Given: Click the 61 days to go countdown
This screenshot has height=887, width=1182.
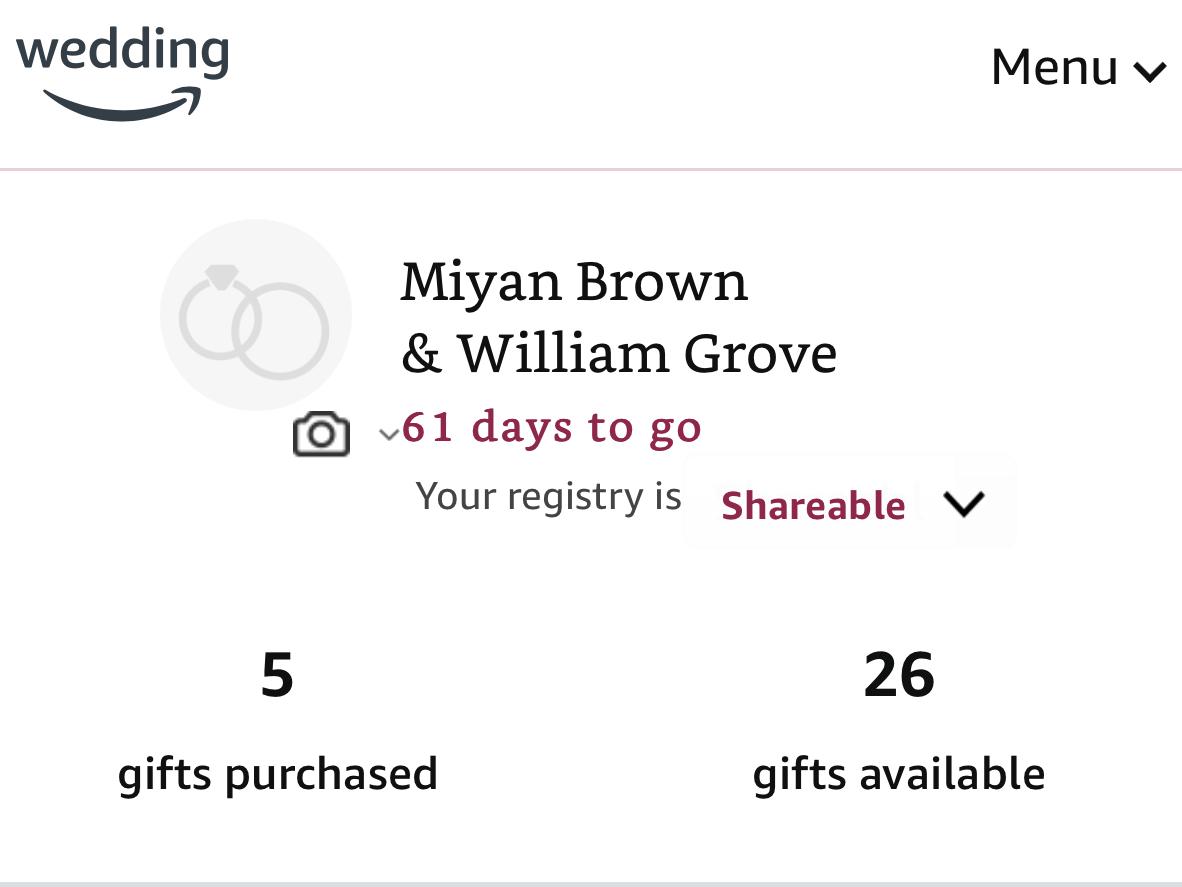Looking at the screenshot, I should [552, 427].
